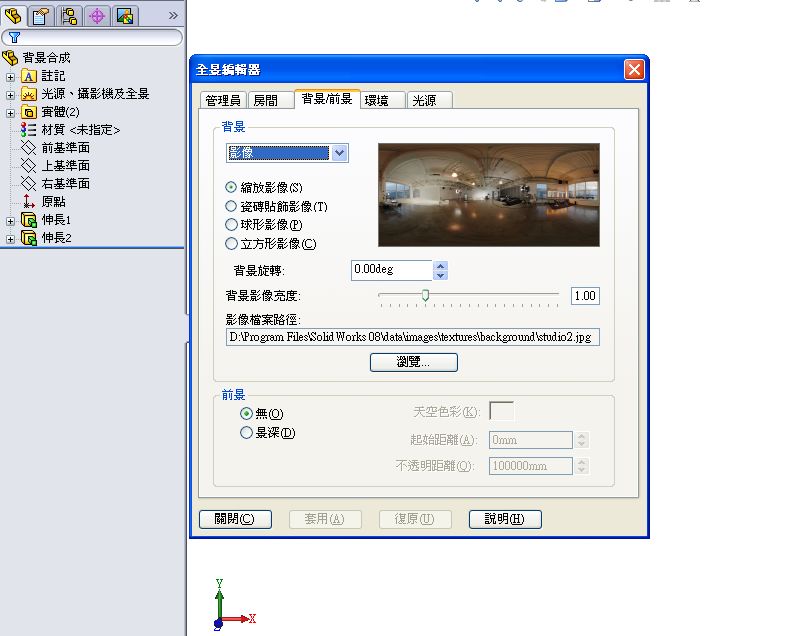Open the RenderManager tab icon
This screenshot has width=788, height=636.
(125, 16)
